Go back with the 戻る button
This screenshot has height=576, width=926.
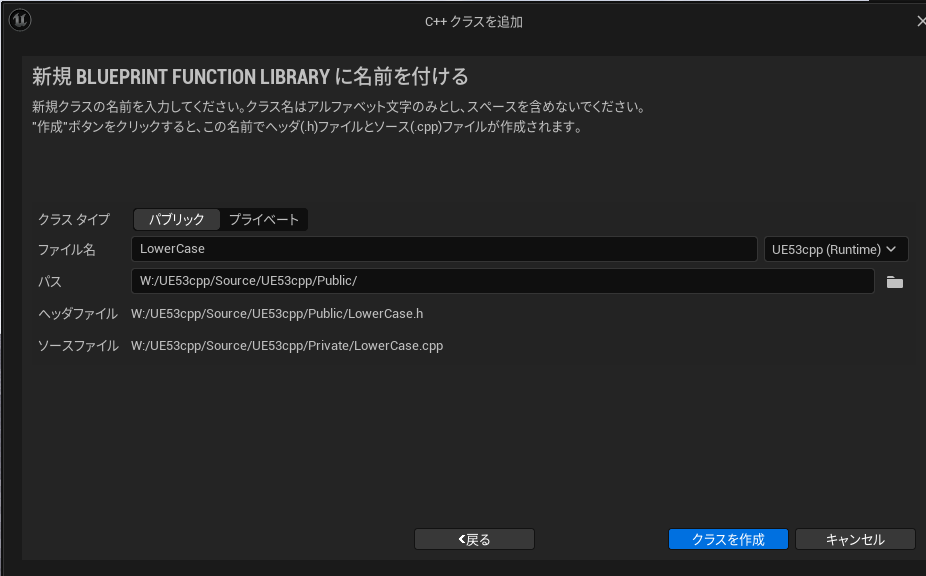(x=474, y=539)
